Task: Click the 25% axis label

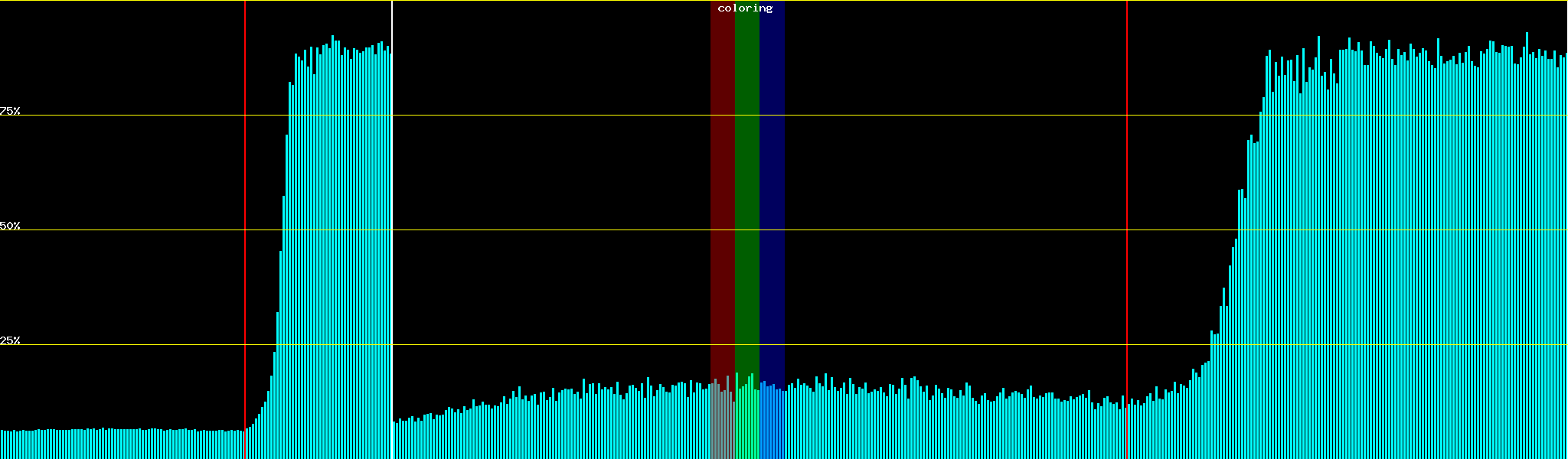Action: pyautogui.click(x=10, y=340)
